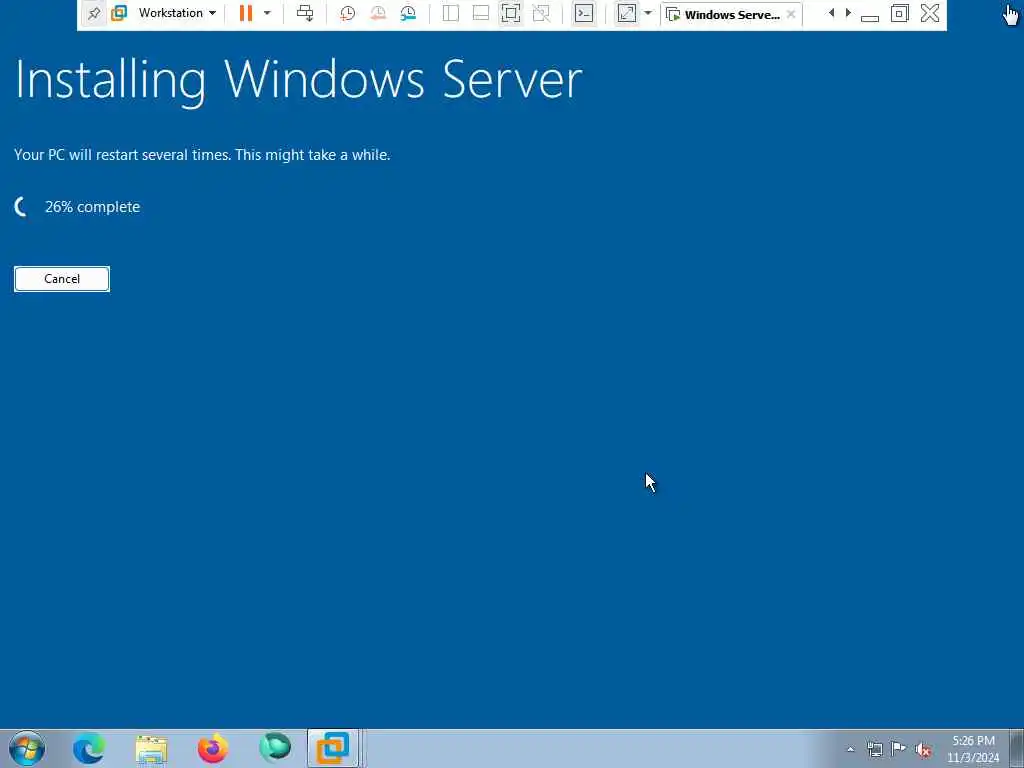Close the VMware window with the X

(930, 13)
